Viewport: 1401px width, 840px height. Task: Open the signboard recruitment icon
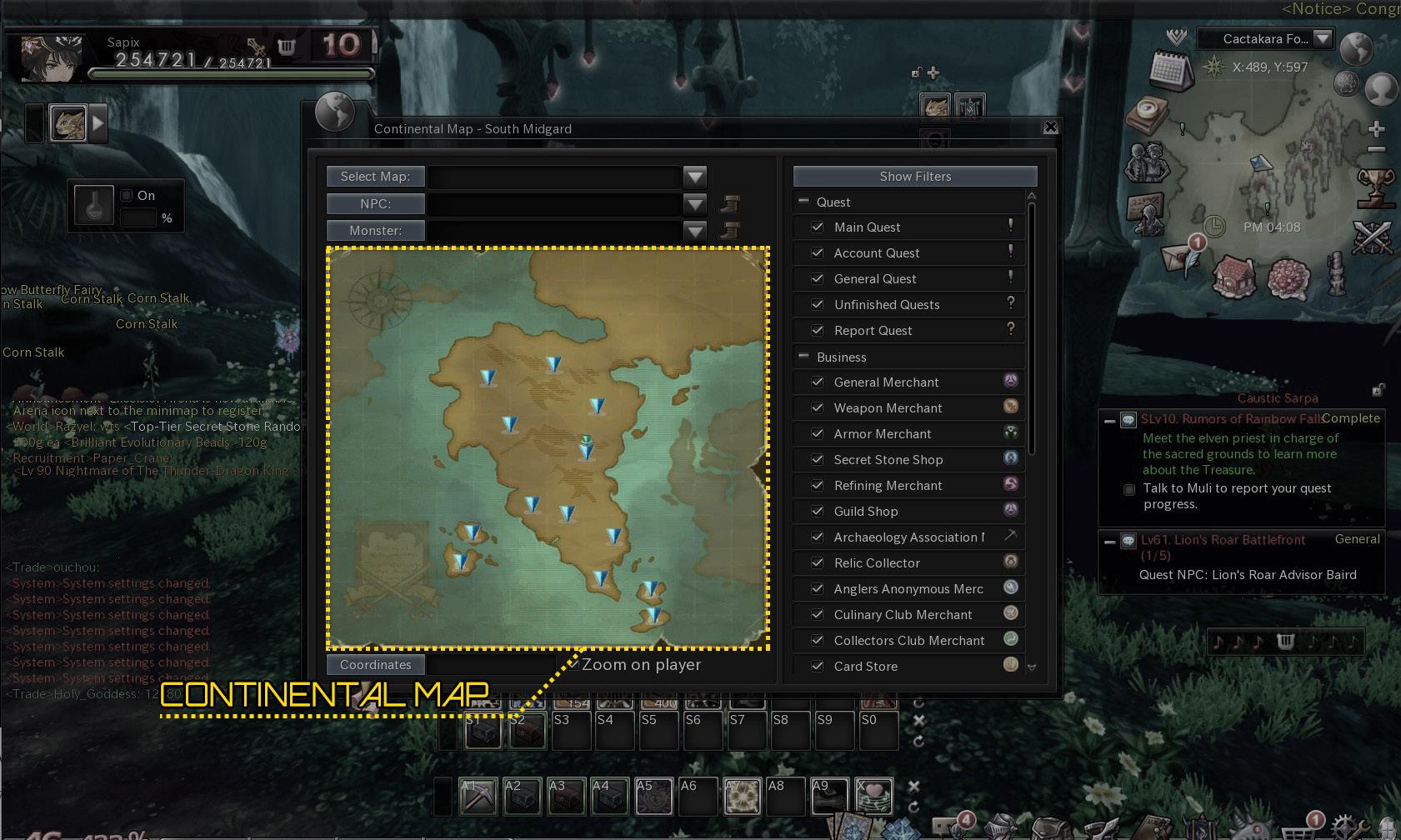(1148, 215)
